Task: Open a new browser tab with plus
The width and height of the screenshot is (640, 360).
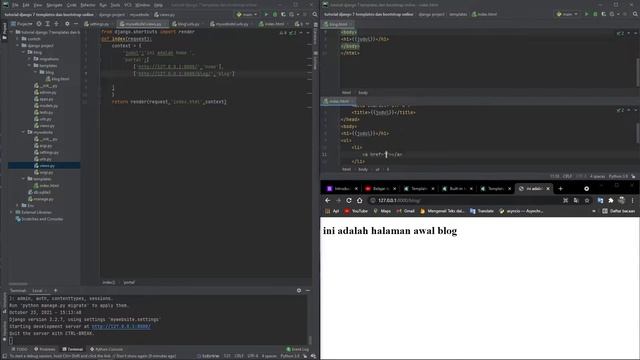Action: tap(560, 189)
